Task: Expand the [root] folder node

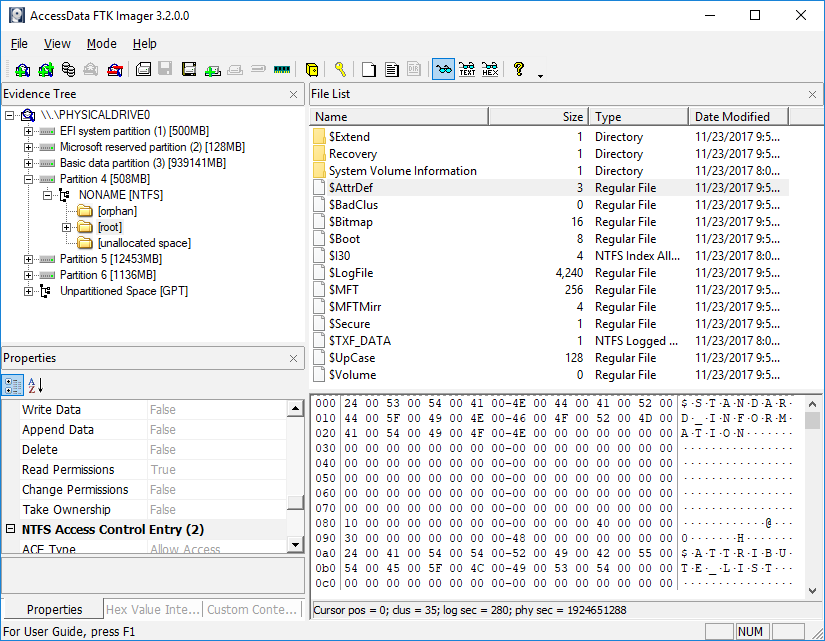Action: click(x=66, y=227)
